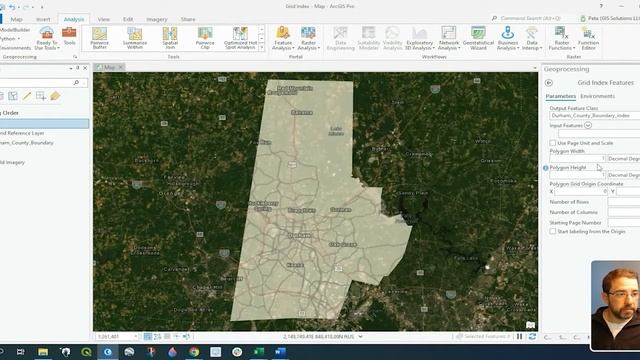Open the Feature Analysis portal tools
Viewport: 640px width, 360px height.
(283, 38)
